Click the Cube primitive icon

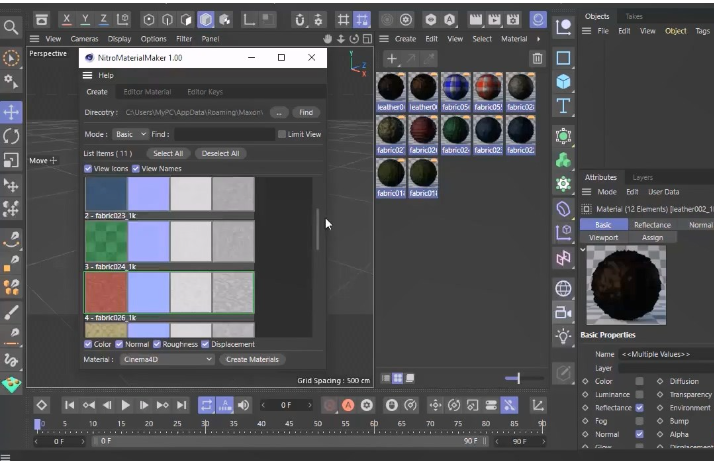click(x=563, y=82)
